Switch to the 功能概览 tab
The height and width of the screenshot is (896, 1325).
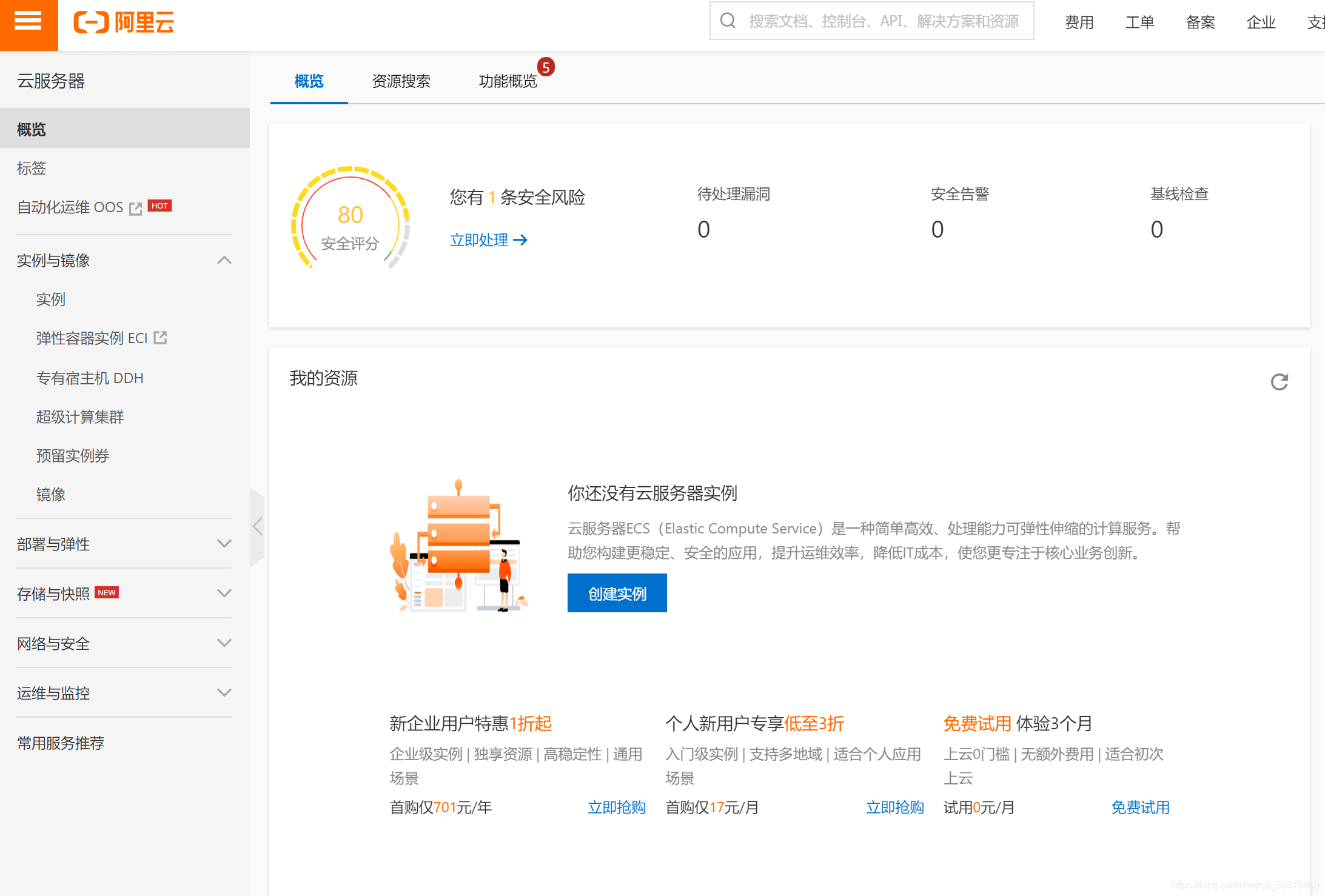click(508, 81)
